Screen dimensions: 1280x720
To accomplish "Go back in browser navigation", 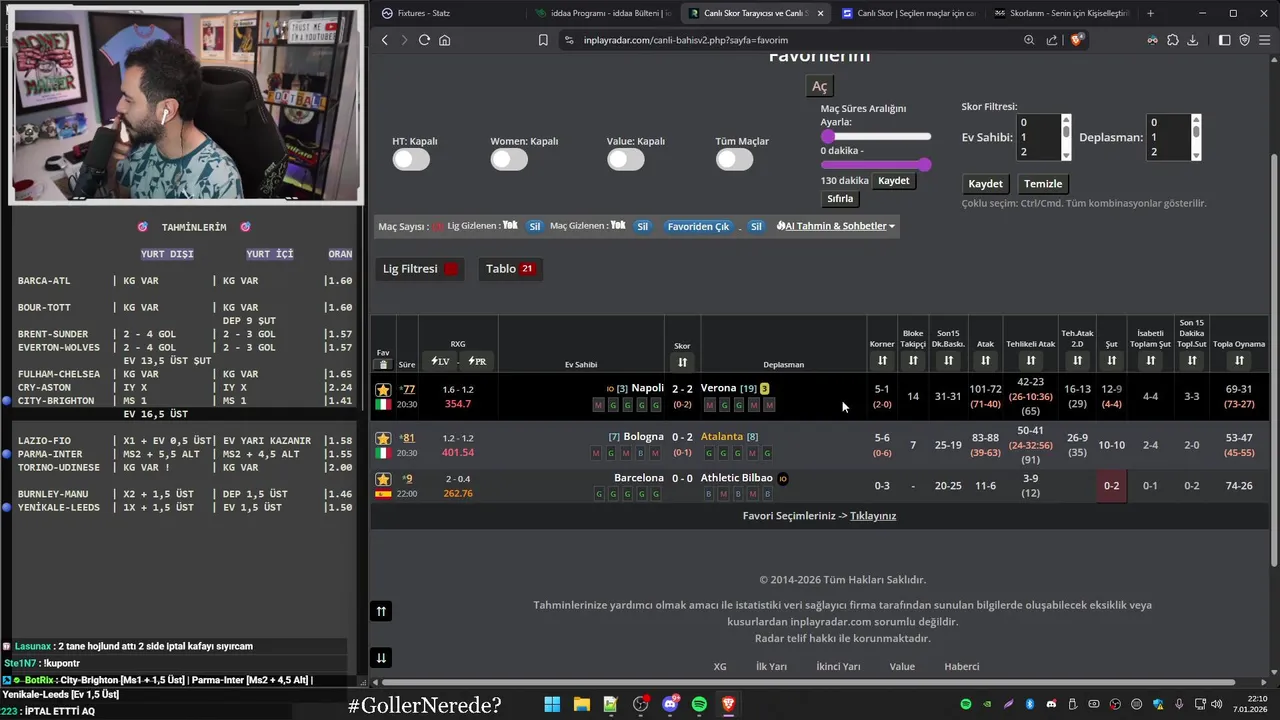I will point(385,40).
